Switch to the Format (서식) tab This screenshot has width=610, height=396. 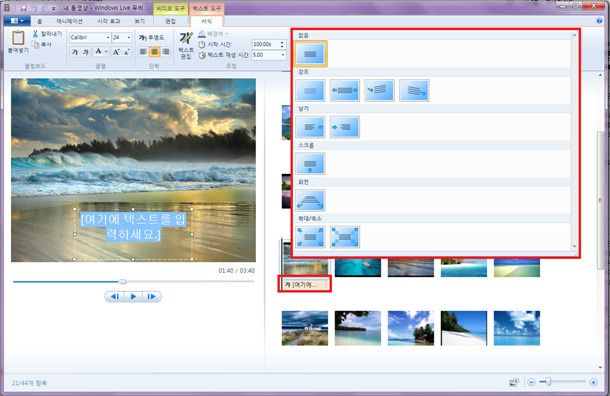click(207, 21)
